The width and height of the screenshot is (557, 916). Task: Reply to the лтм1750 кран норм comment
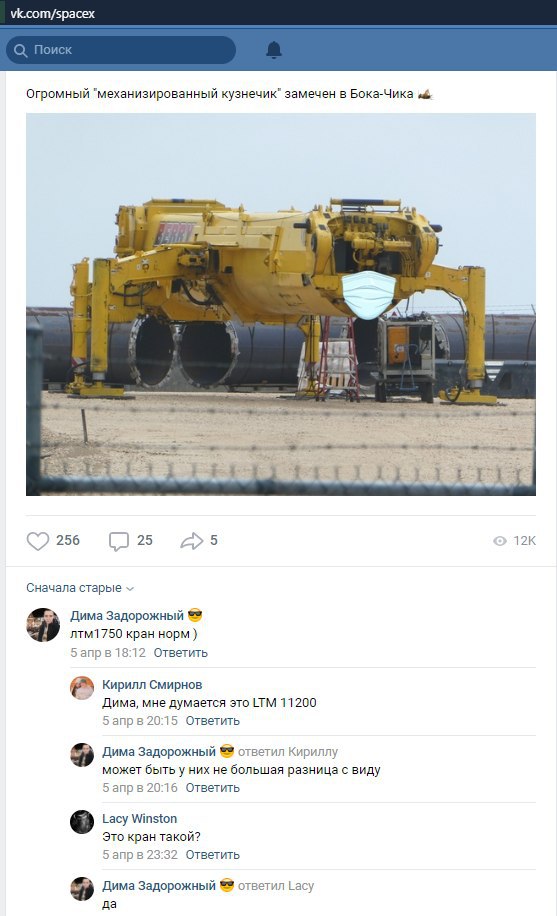coord(180,653)
